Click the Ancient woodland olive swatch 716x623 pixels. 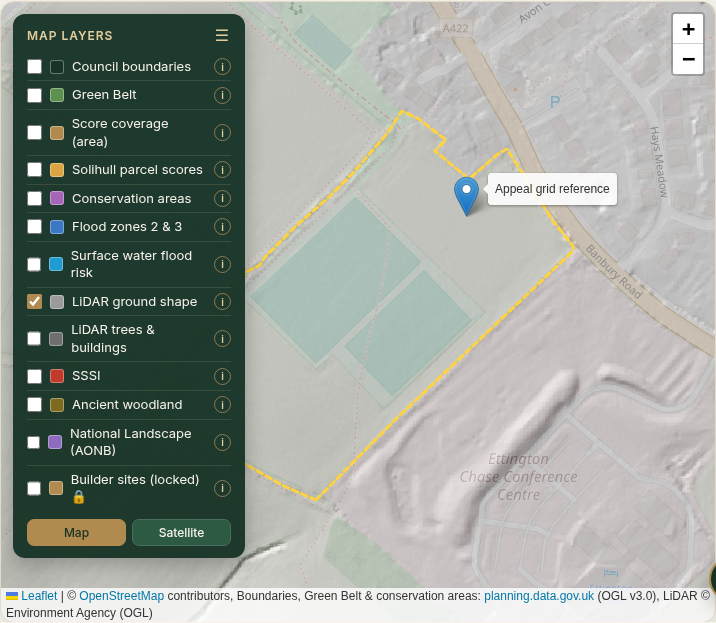tap(57, 405)
